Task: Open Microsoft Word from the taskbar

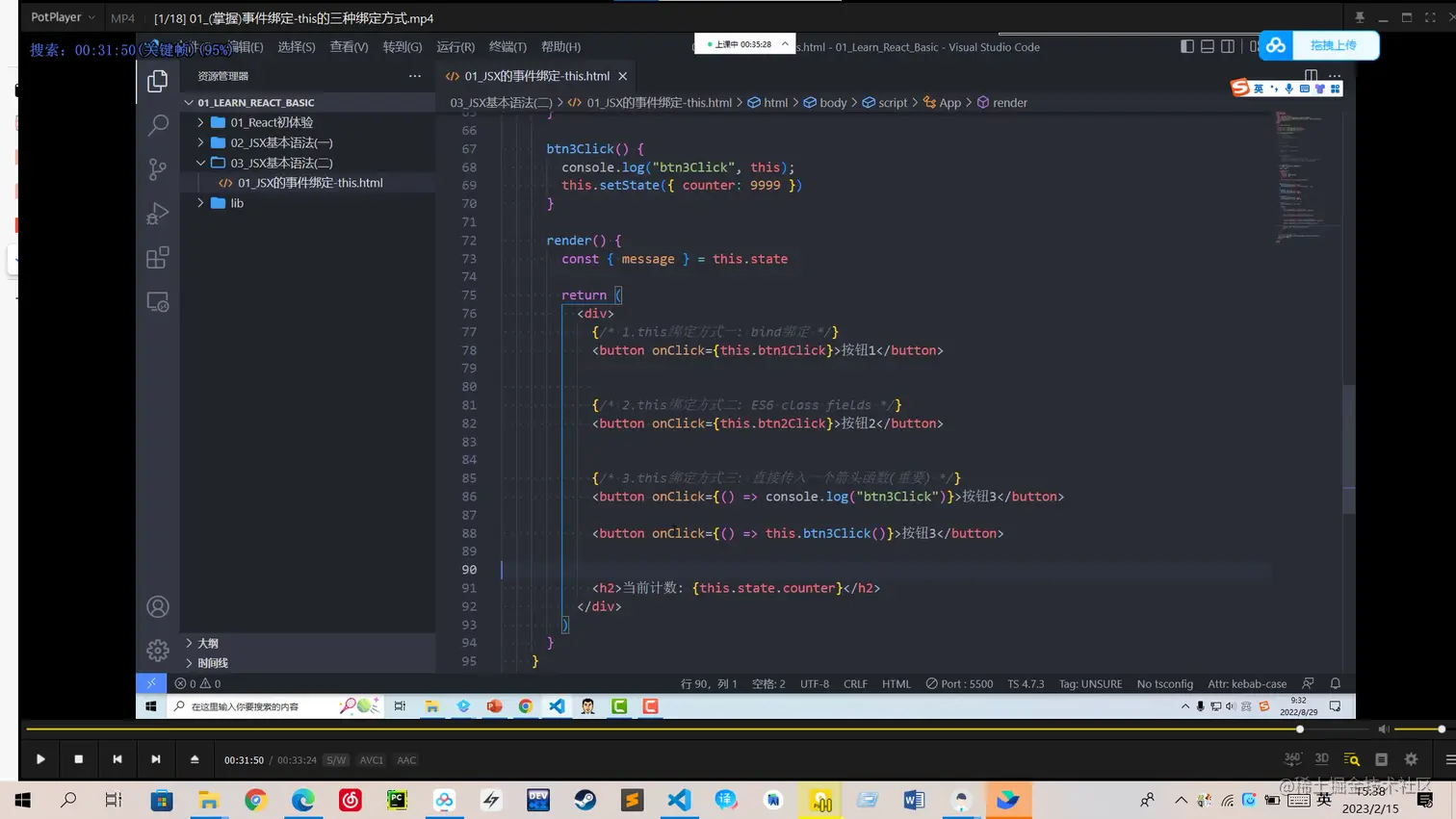Action: pos(914,800)
